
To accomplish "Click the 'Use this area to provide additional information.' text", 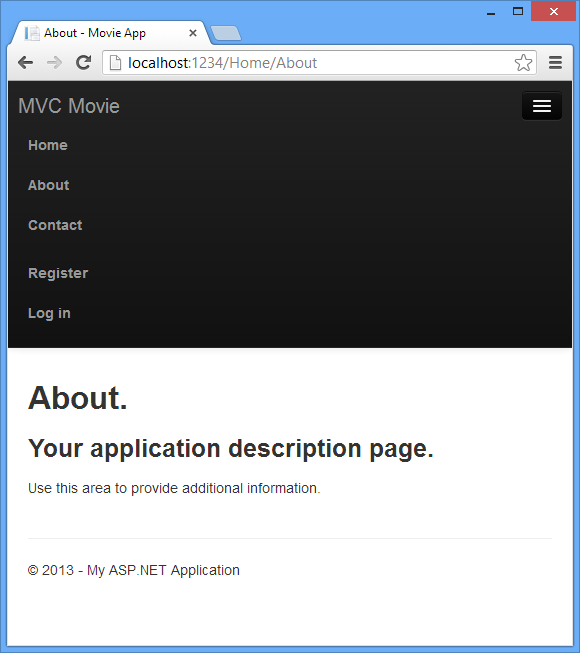I will (x=174, y=488).
